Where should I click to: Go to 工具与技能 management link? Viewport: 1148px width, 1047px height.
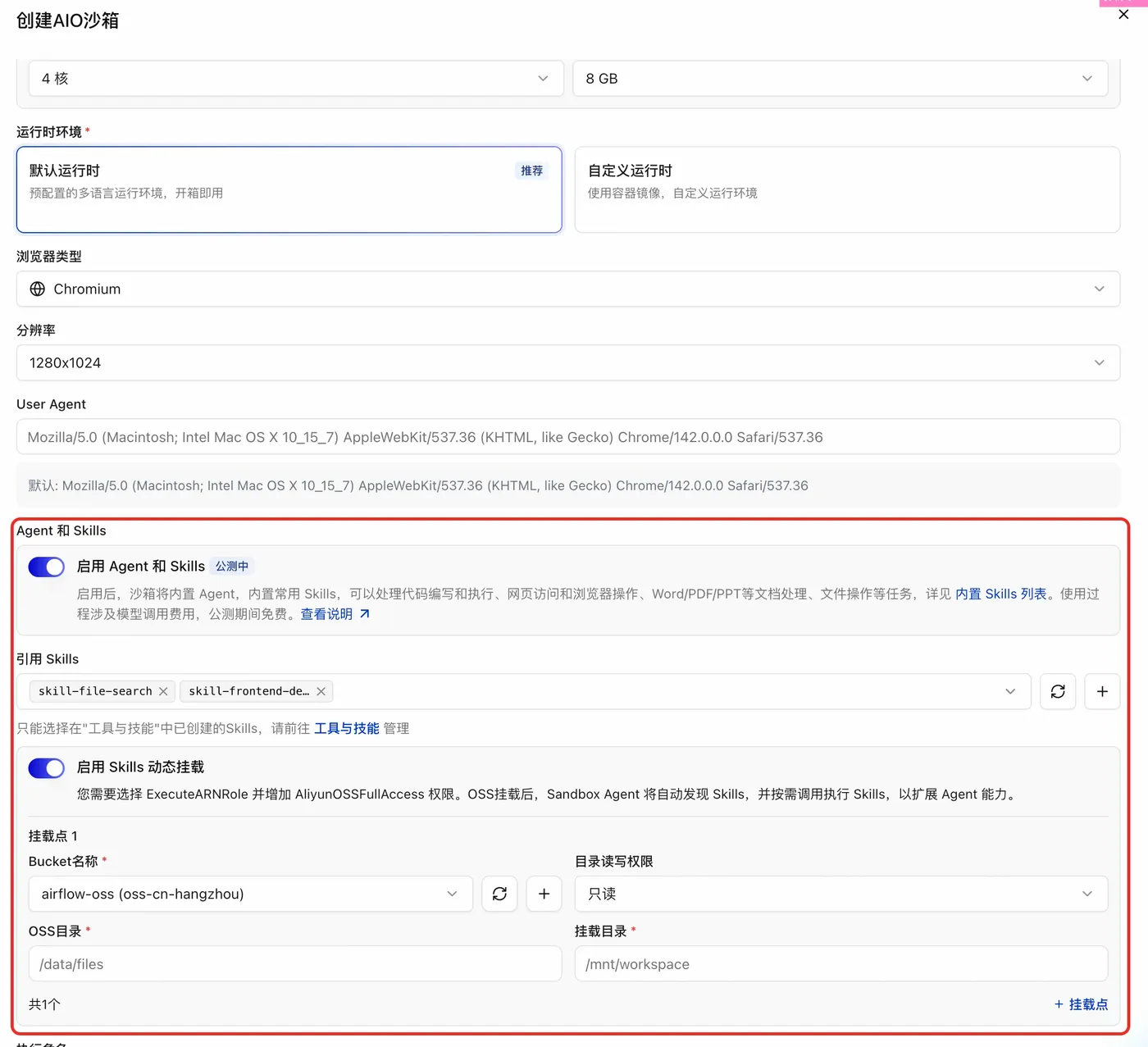point(347,728)
